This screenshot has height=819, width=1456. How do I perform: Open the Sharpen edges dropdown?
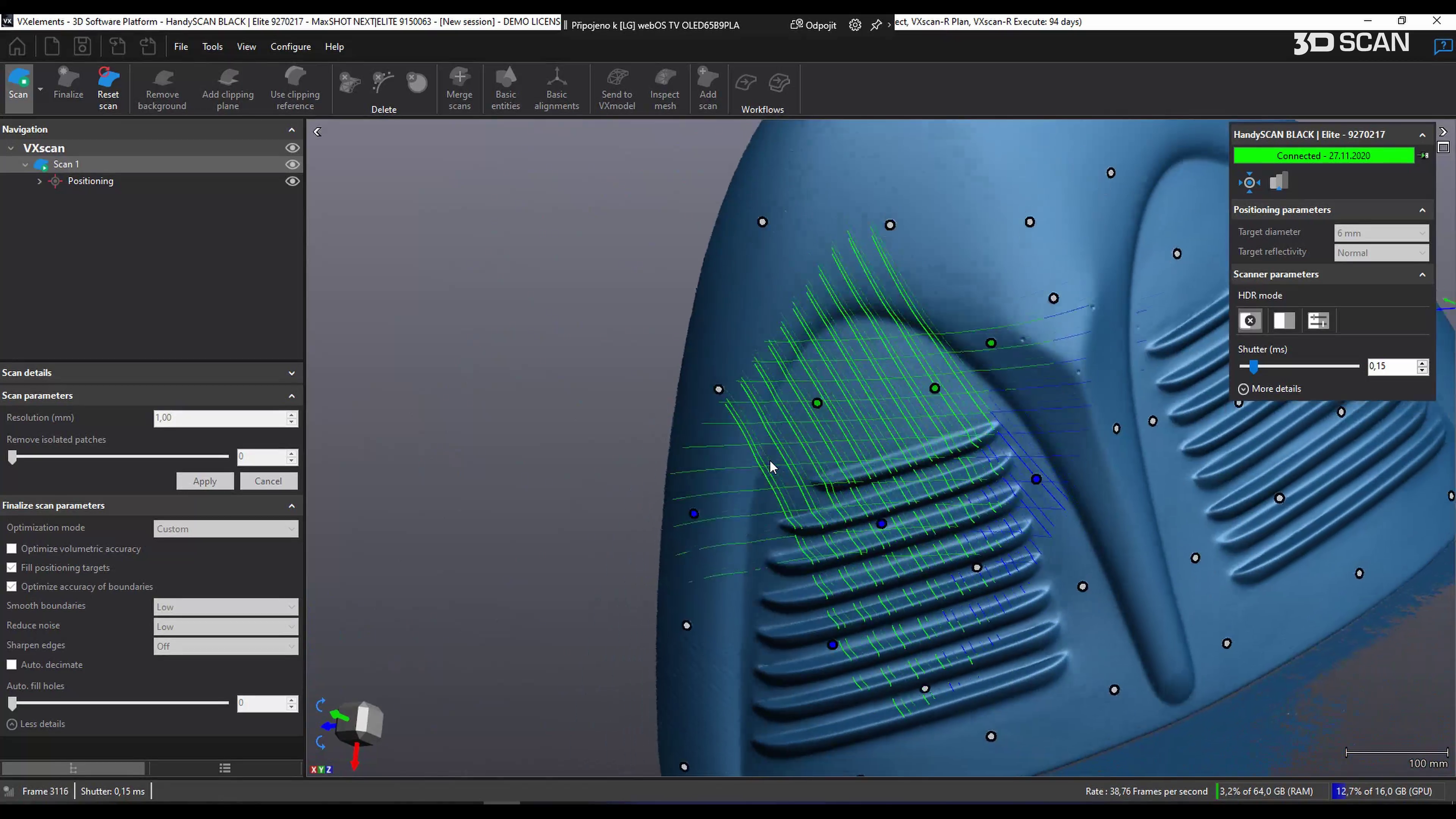226,646
